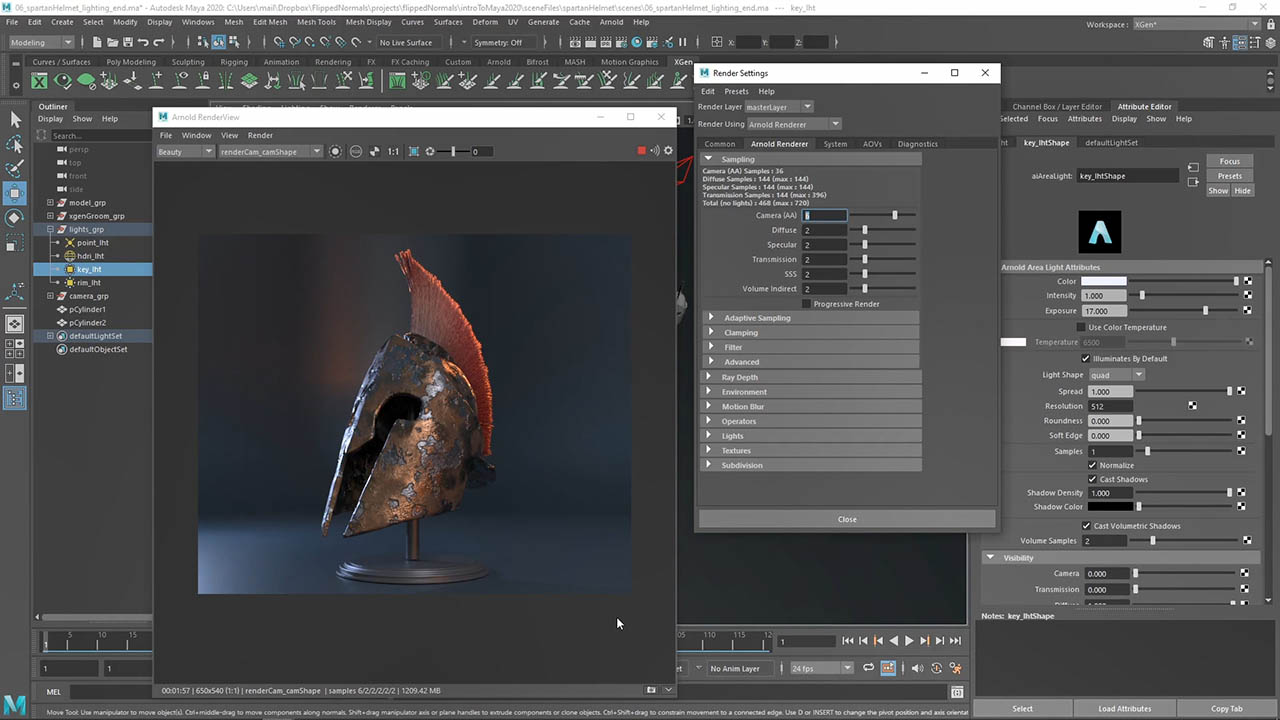The image size is (1280, 720).
Task: Switch to Diagnostics tab in Render Settings
Action: [918, 144]
